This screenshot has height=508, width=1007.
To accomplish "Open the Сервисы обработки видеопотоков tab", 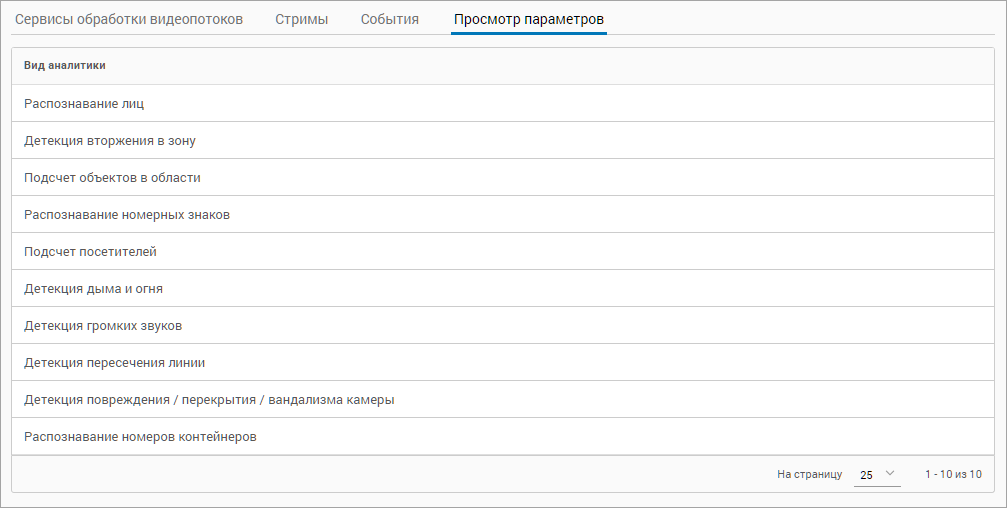I will coord(129,19).
